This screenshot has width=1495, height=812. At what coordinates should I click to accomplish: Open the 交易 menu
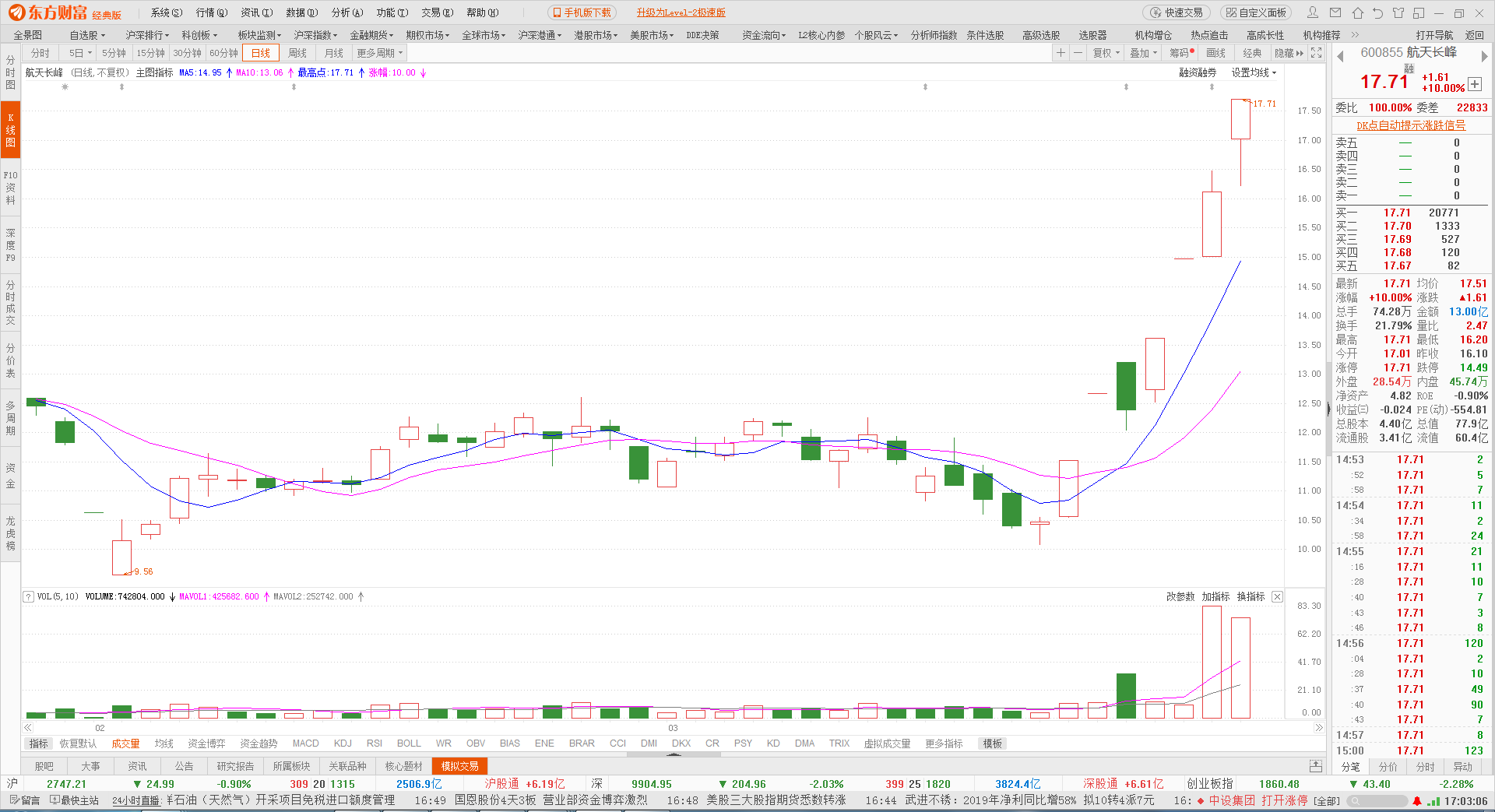(x=437, y=12)
